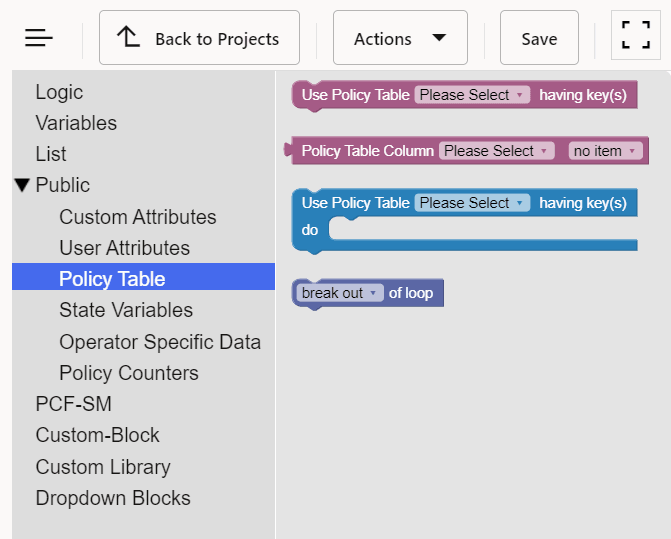Select the Logic category
This screenshot has height=539, width=671.
59,92
